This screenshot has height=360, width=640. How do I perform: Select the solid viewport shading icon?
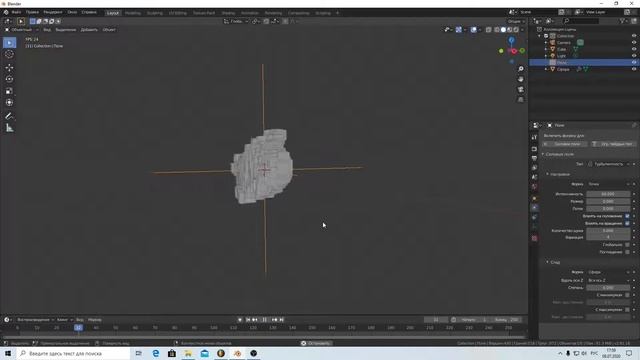click(x=503, y=30)
